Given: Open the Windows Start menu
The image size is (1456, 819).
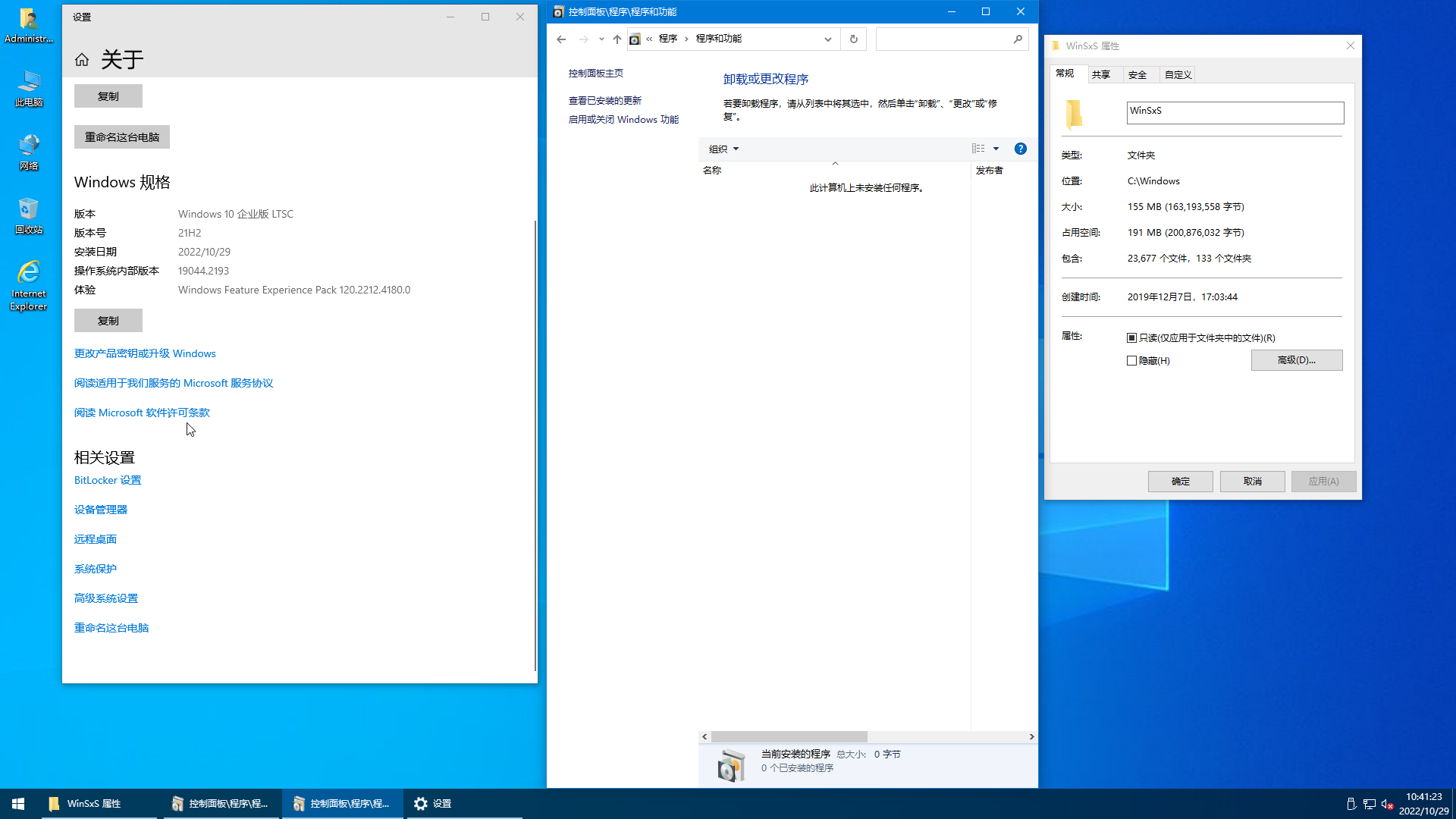Looking at the screenshot, I should [x=18, y=803].
